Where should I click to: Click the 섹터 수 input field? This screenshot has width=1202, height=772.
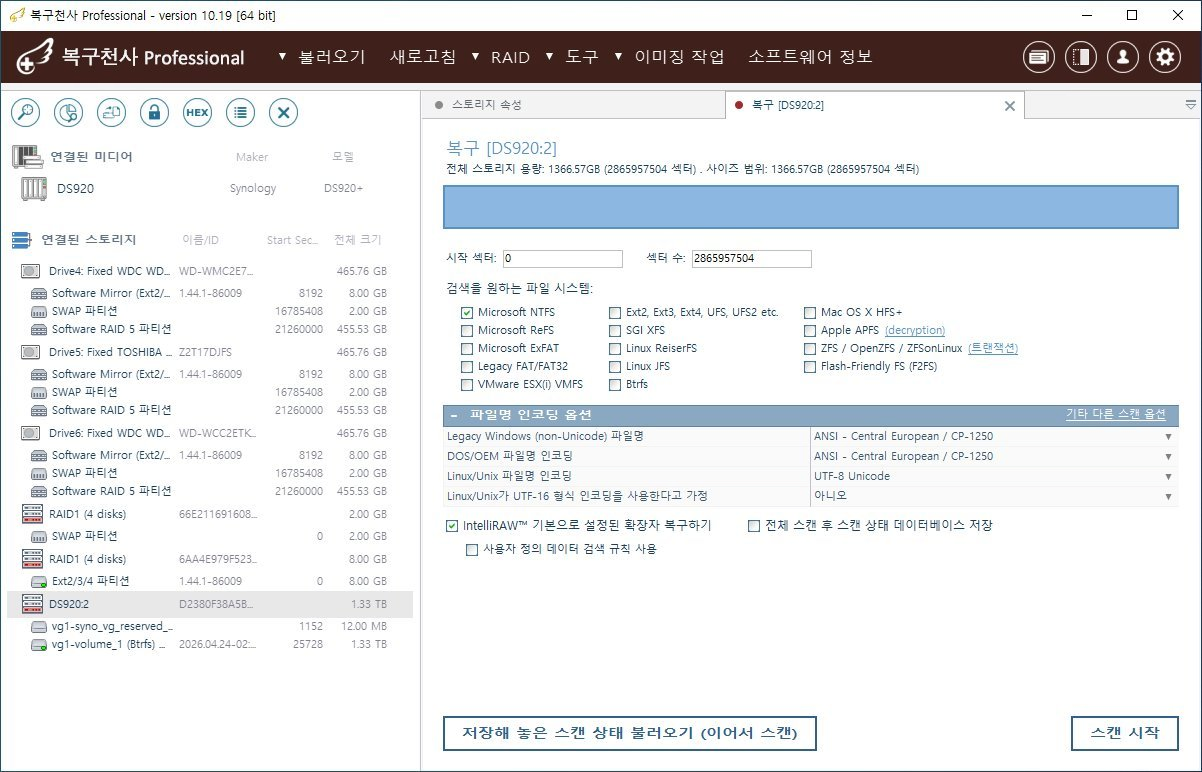point(751,259)
